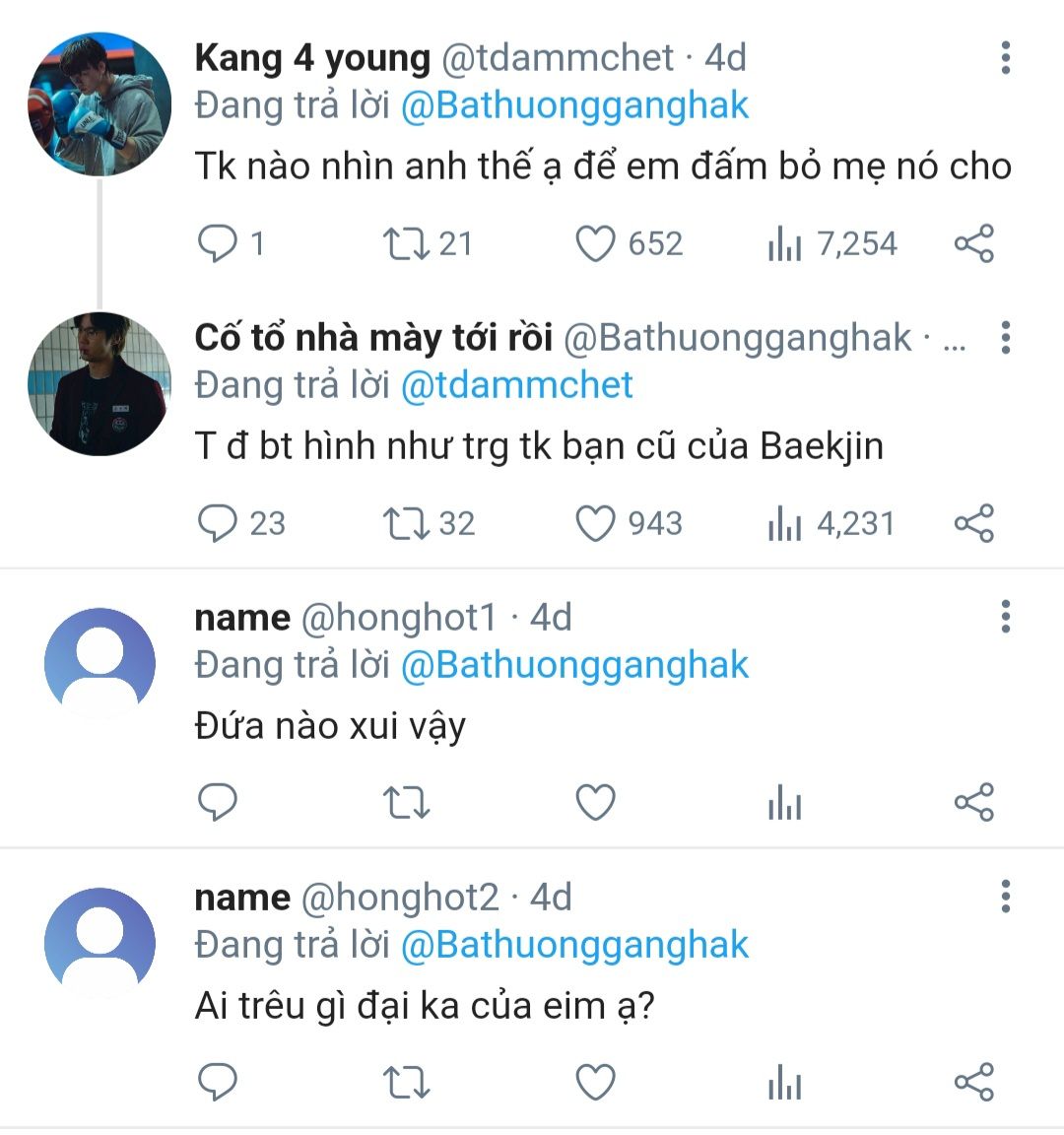Share the tweet mentioning Baekjin

973,523
